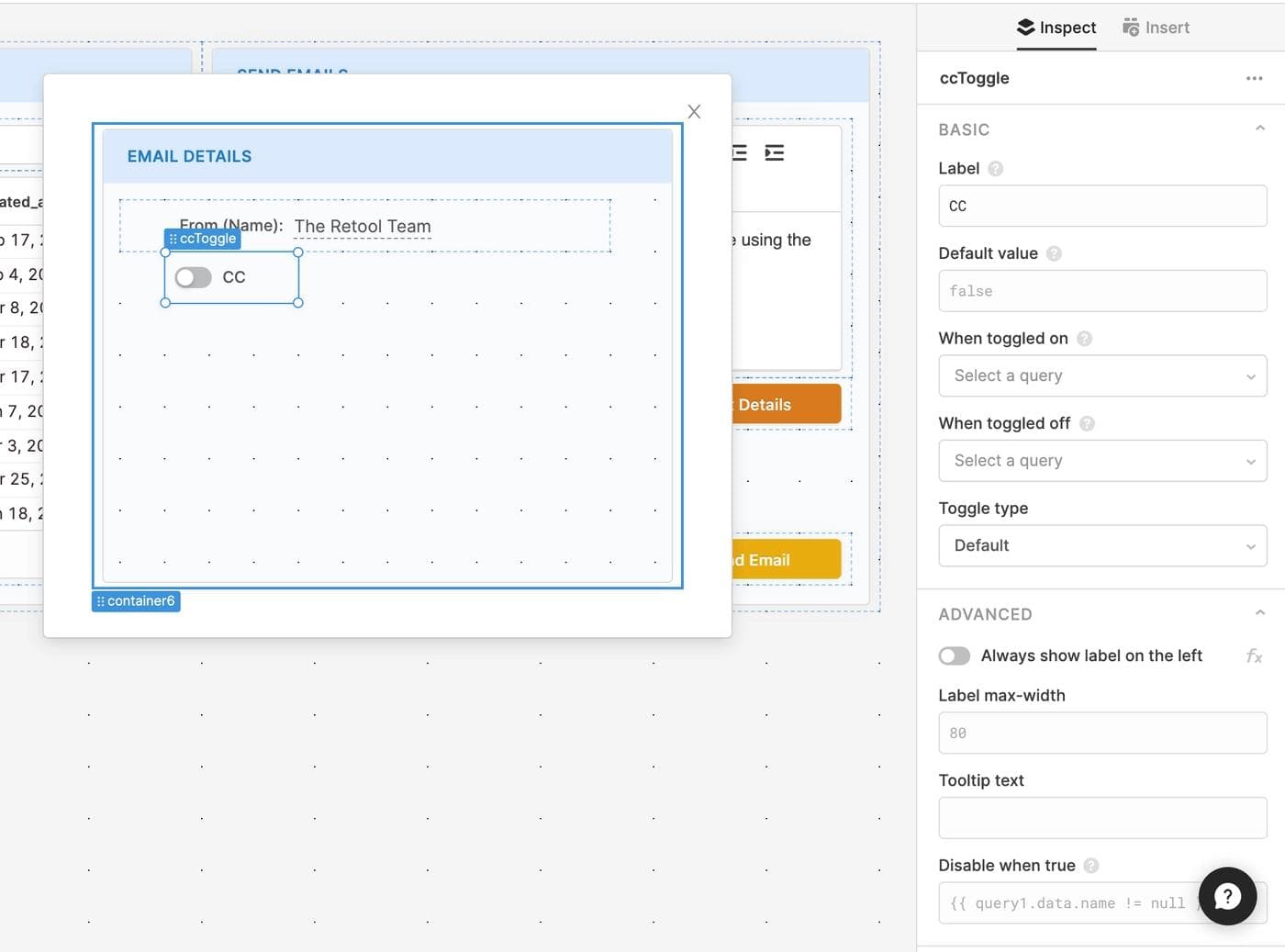The width and height of the screenshot is (1285, 952).
Task: Collapse the ADVANCED section
Action: [x=1259, y=613]
